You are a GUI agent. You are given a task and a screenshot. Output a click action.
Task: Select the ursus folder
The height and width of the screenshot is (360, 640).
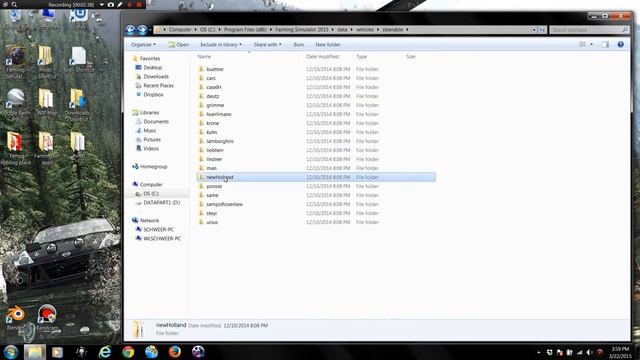(x=212, y=222)
